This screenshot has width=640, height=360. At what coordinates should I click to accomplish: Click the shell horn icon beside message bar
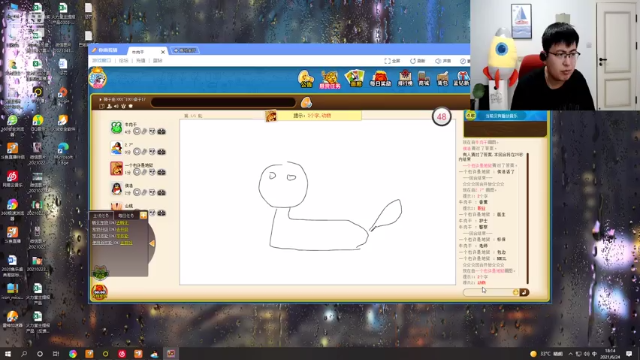coord(306,102)
